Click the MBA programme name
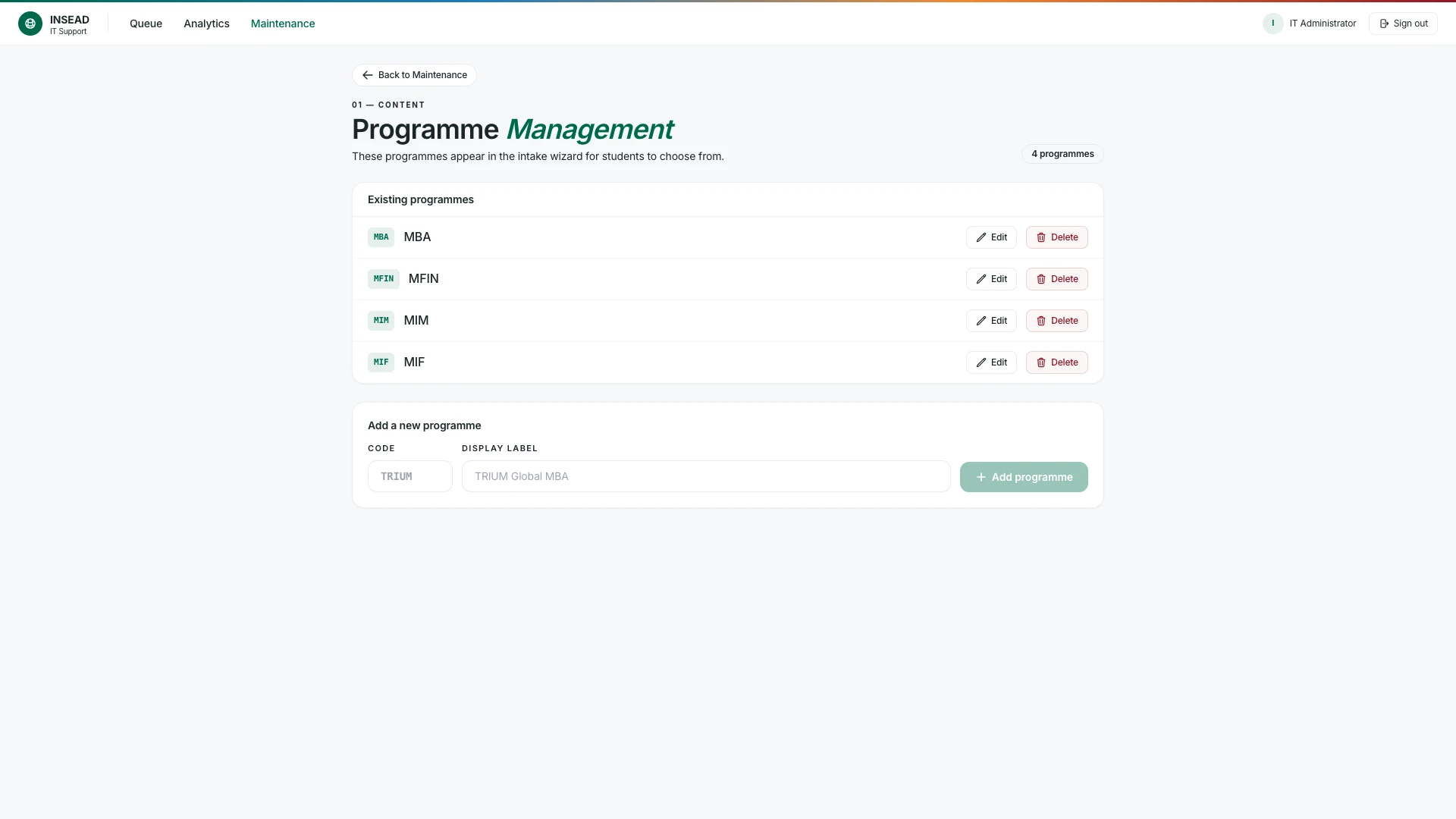 (417, 237)
